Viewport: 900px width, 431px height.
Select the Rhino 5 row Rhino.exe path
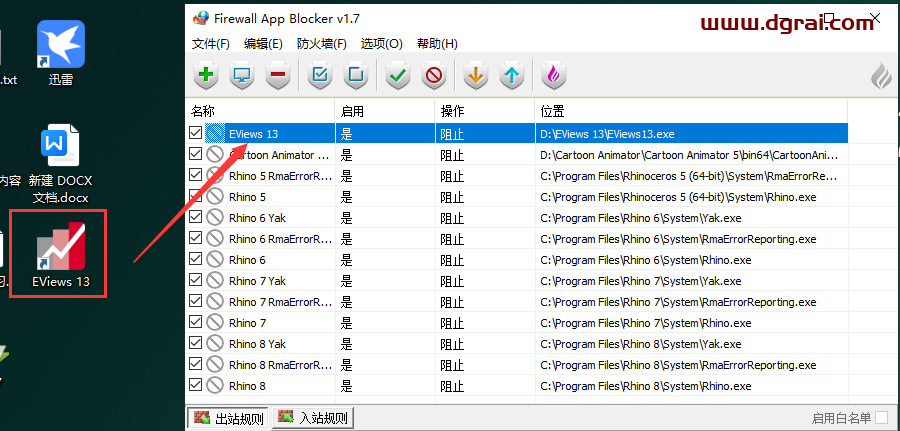678,197
